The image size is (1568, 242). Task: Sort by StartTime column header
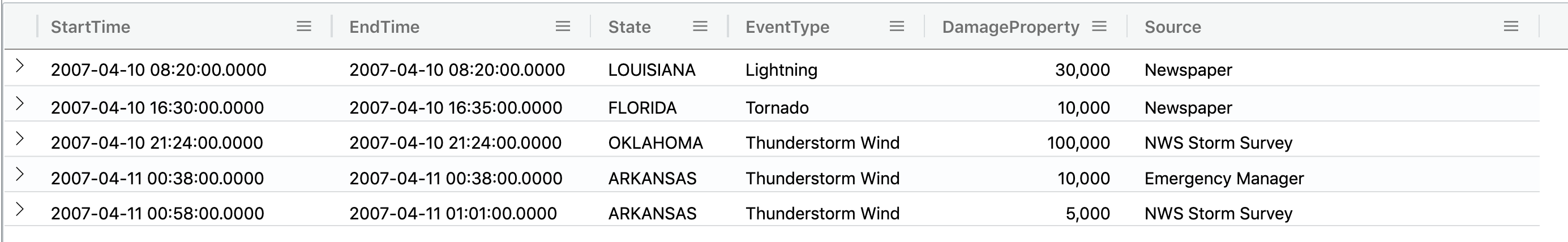click(x=90, y=27)
